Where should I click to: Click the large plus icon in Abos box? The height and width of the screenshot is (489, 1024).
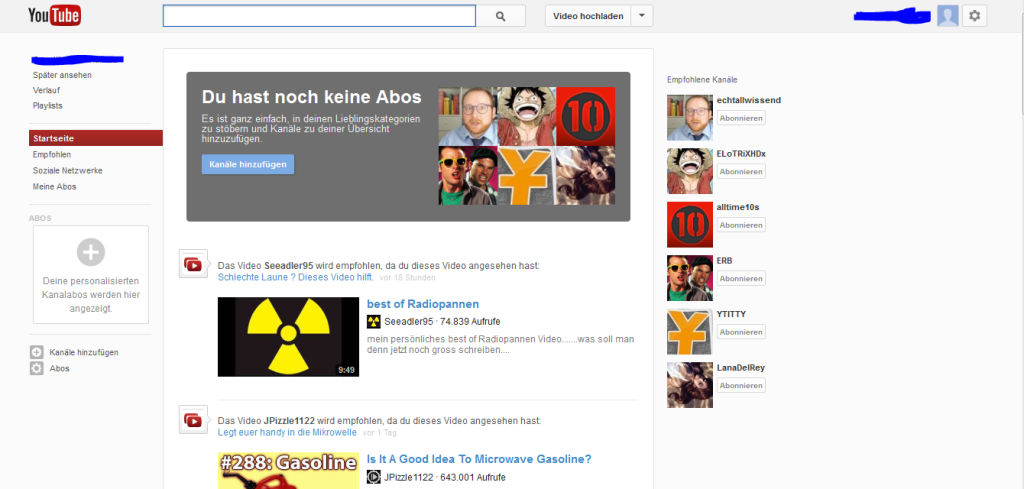(90, 251)
